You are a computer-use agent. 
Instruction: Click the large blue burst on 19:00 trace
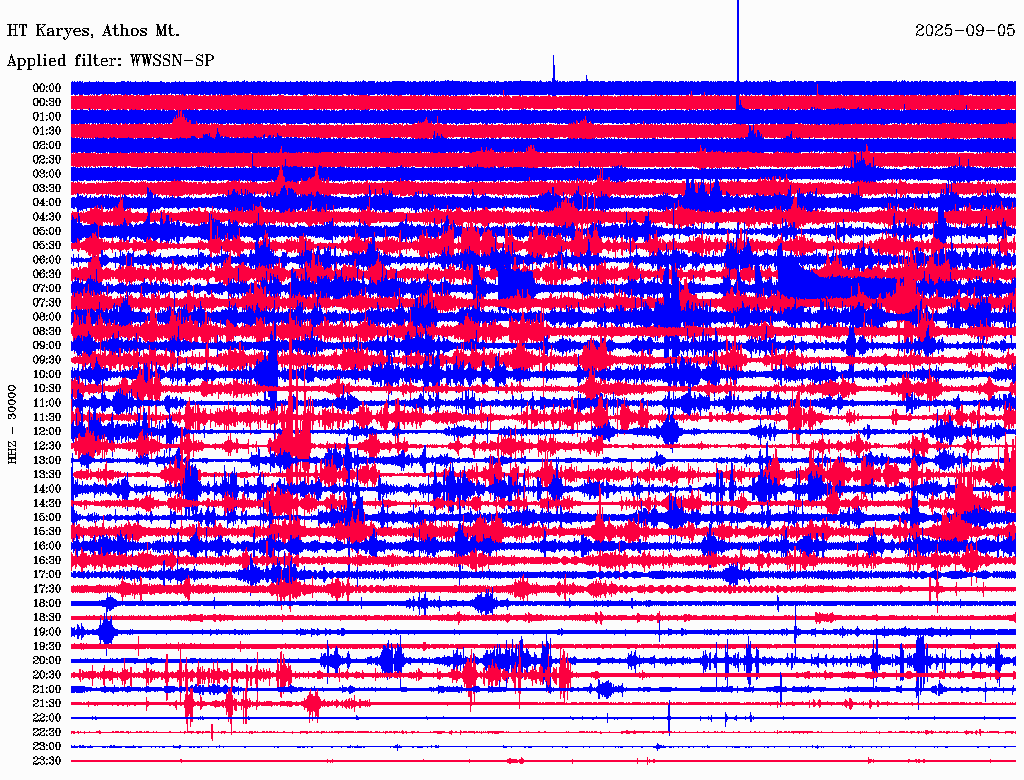[106, 632]
